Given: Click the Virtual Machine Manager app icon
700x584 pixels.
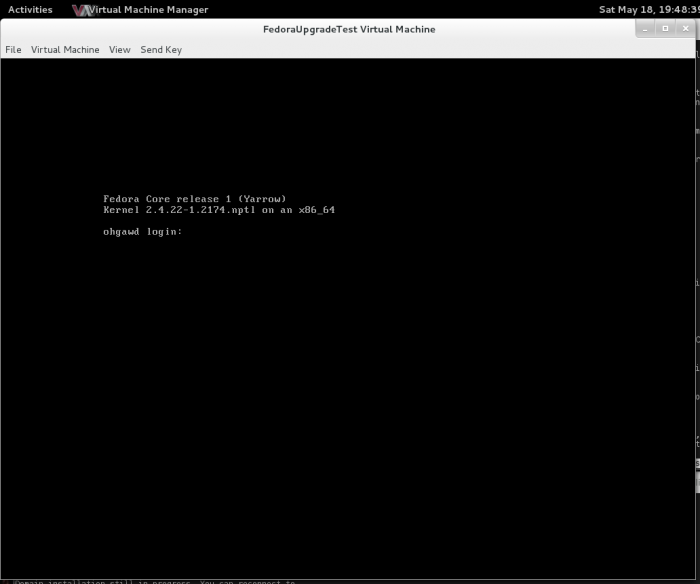Looking at the screenshot, I should tap(82, 10).
